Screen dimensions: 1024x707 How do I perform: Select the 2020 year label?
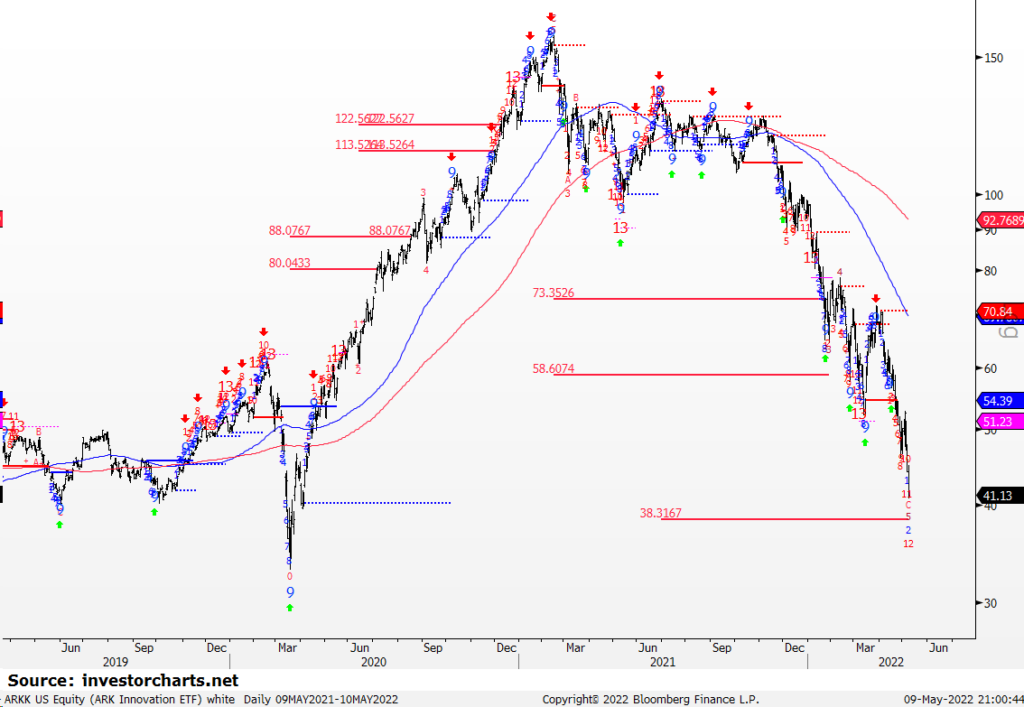click(374, 662)
